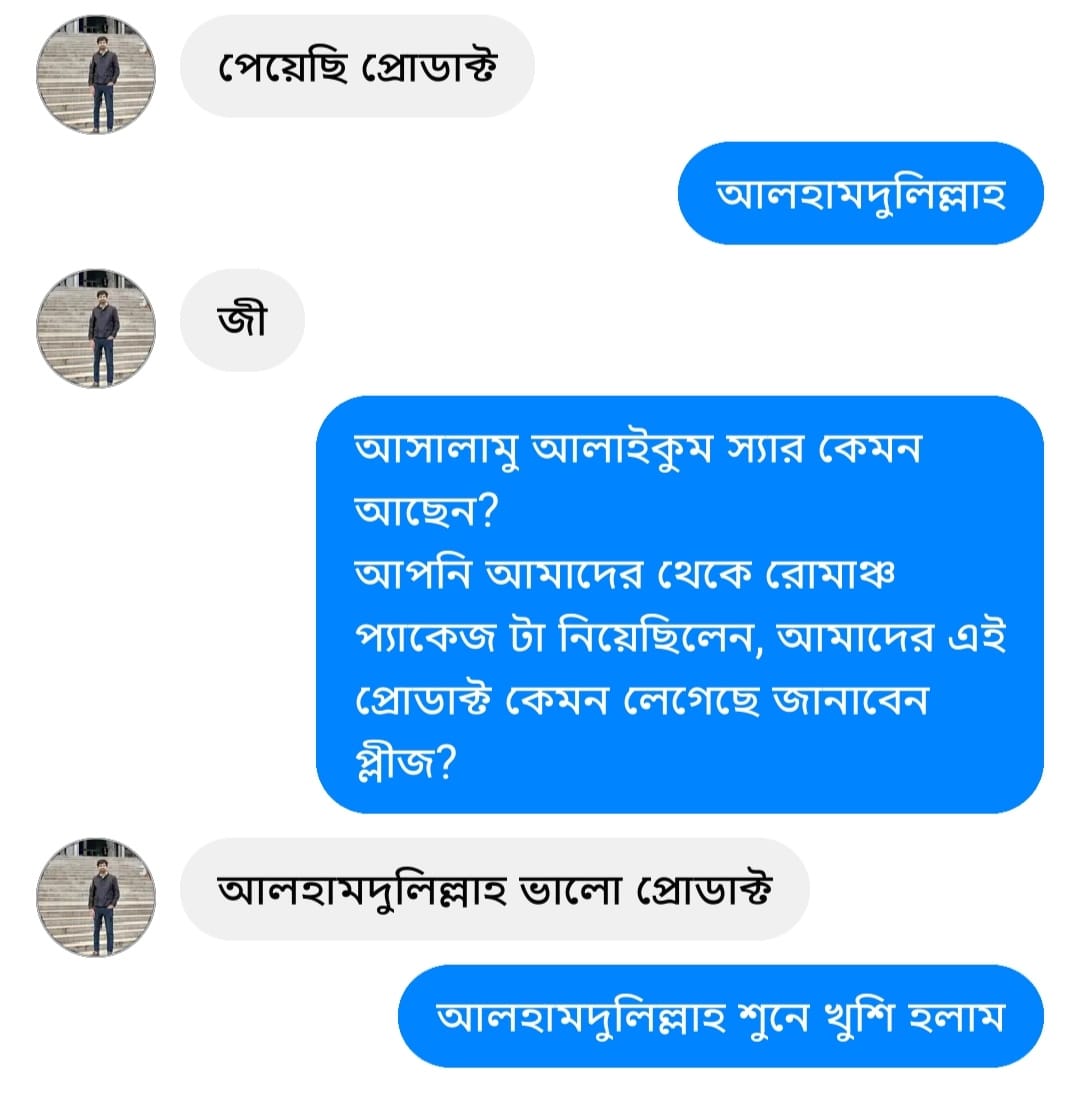Click the blue "আলহামদুলিল্লাহ" reply bubble
The height and width of the screenshot is (1099, 1080).
[x=860, y=194]
